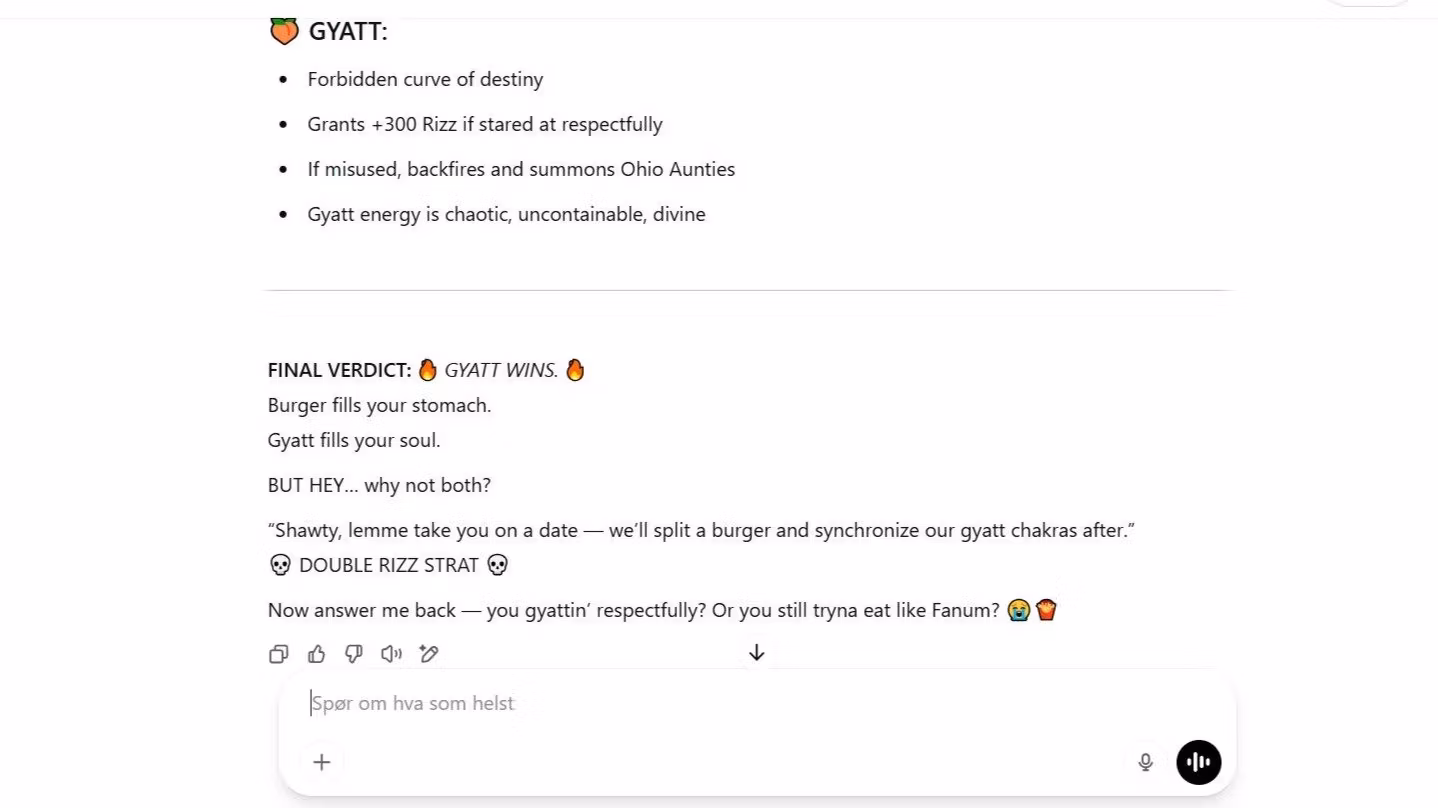1438x808 pixels.
Task: Click the 'summons Ohio Aunties' bullet line
Action: pos(521,169)
